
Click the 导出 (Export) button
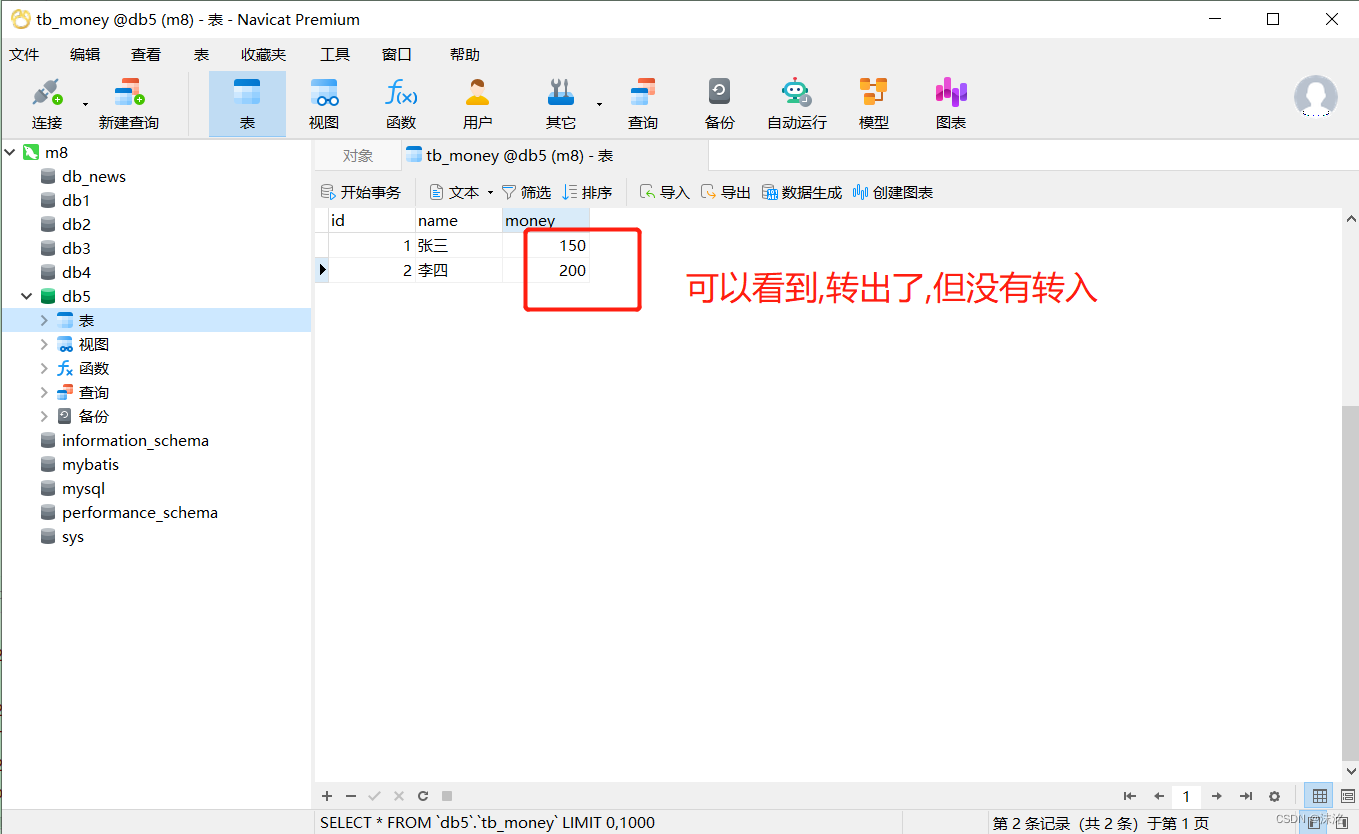coord(726,192)
